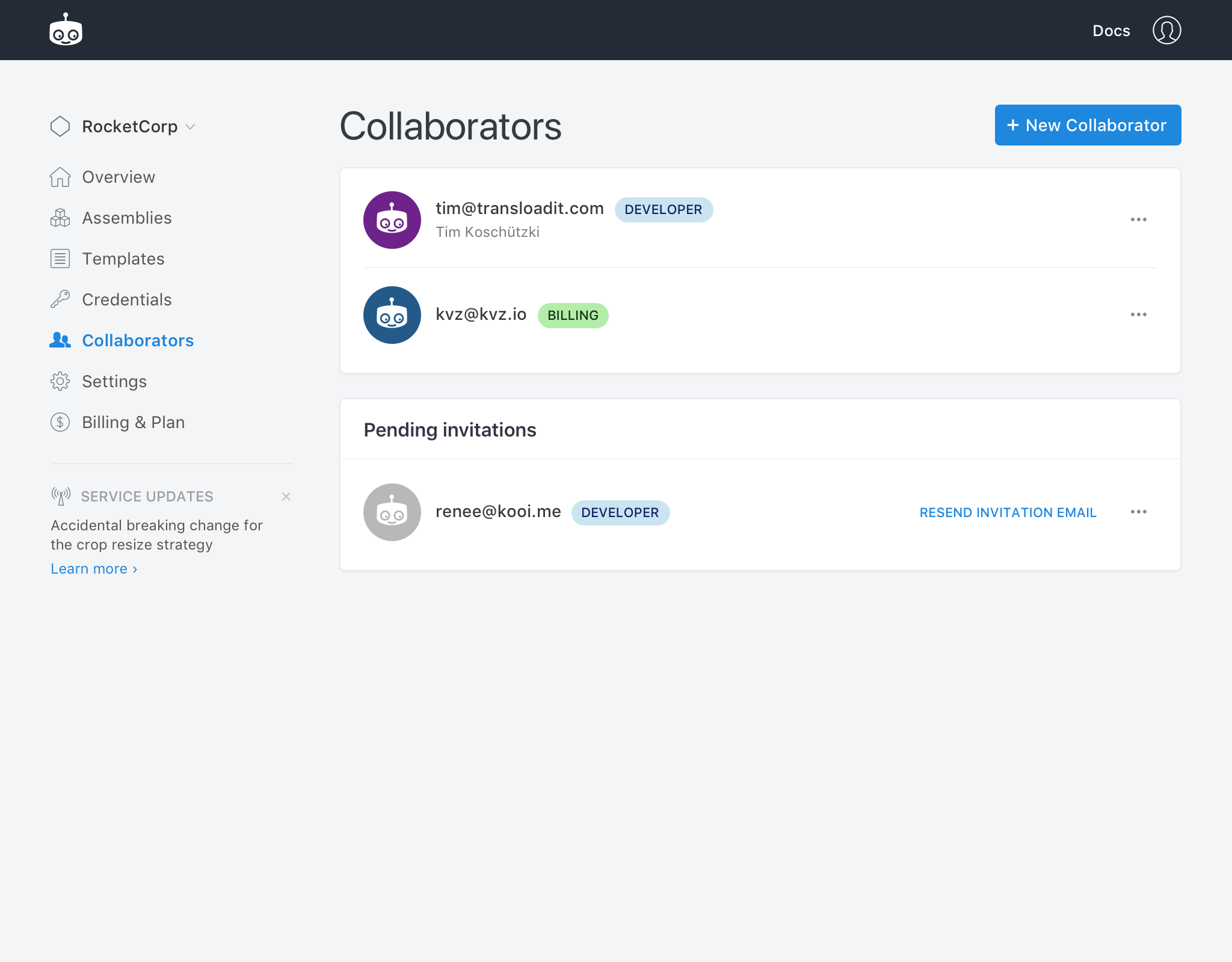Dismiss the Service Updates notice
The width and height of the screenshot is (1232, 962).
click(x=286, y=497)
